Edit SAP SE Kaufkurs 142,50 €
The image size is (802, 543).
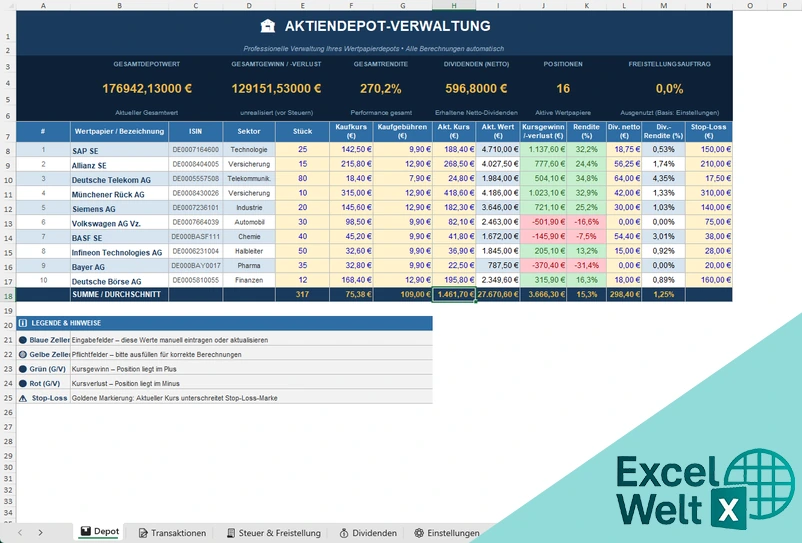tap(351, 150)
